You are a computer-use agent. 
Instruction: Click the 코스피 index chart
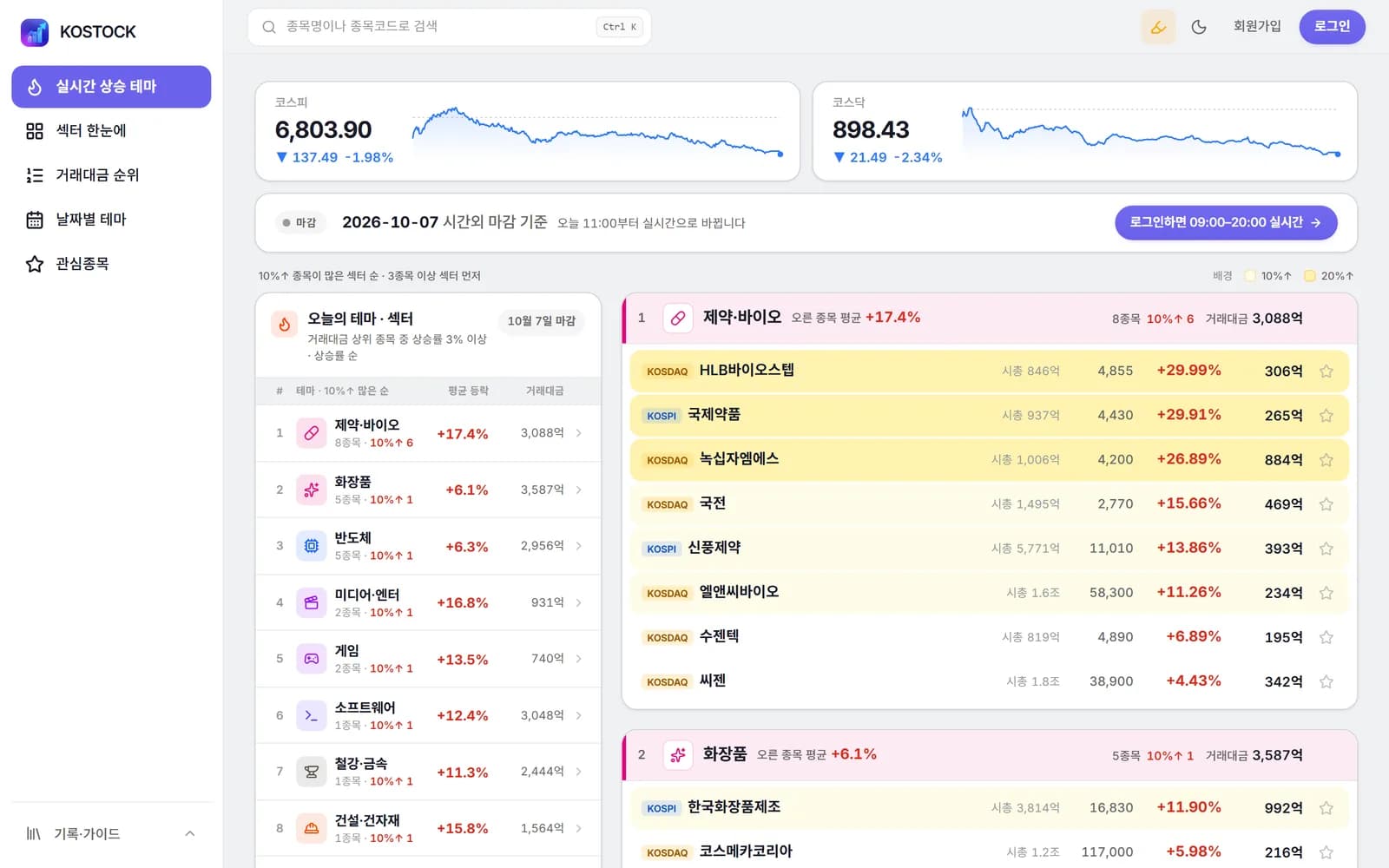(x=598, y=133)
